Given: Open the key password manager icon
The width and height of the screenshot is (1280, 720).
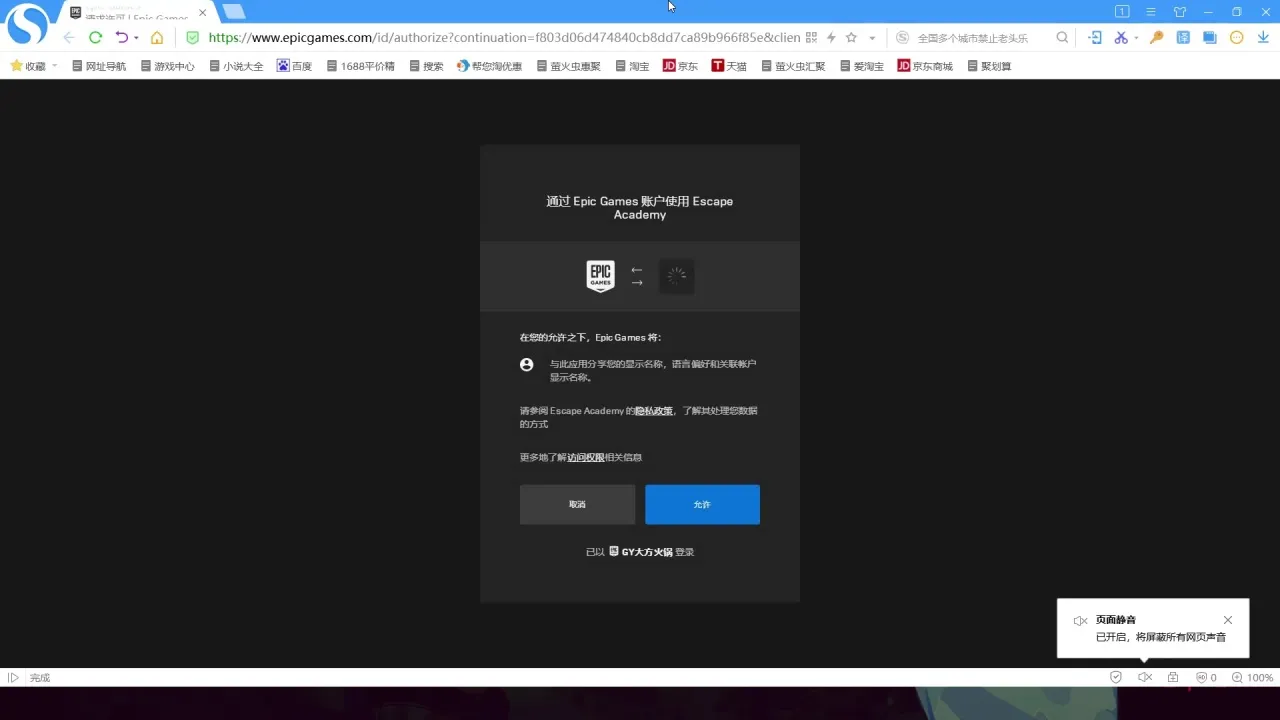Looking at the screenshot, I should click(x=1156, y=38).
